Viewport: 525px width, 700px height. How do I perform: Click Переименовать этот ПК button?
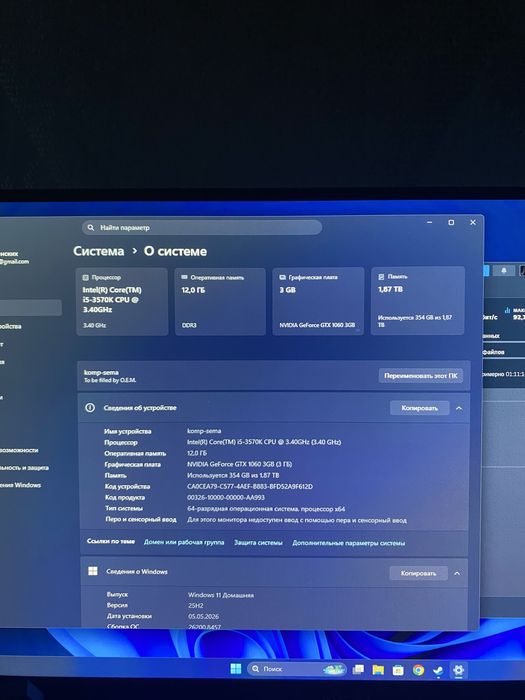pos(421,375)
